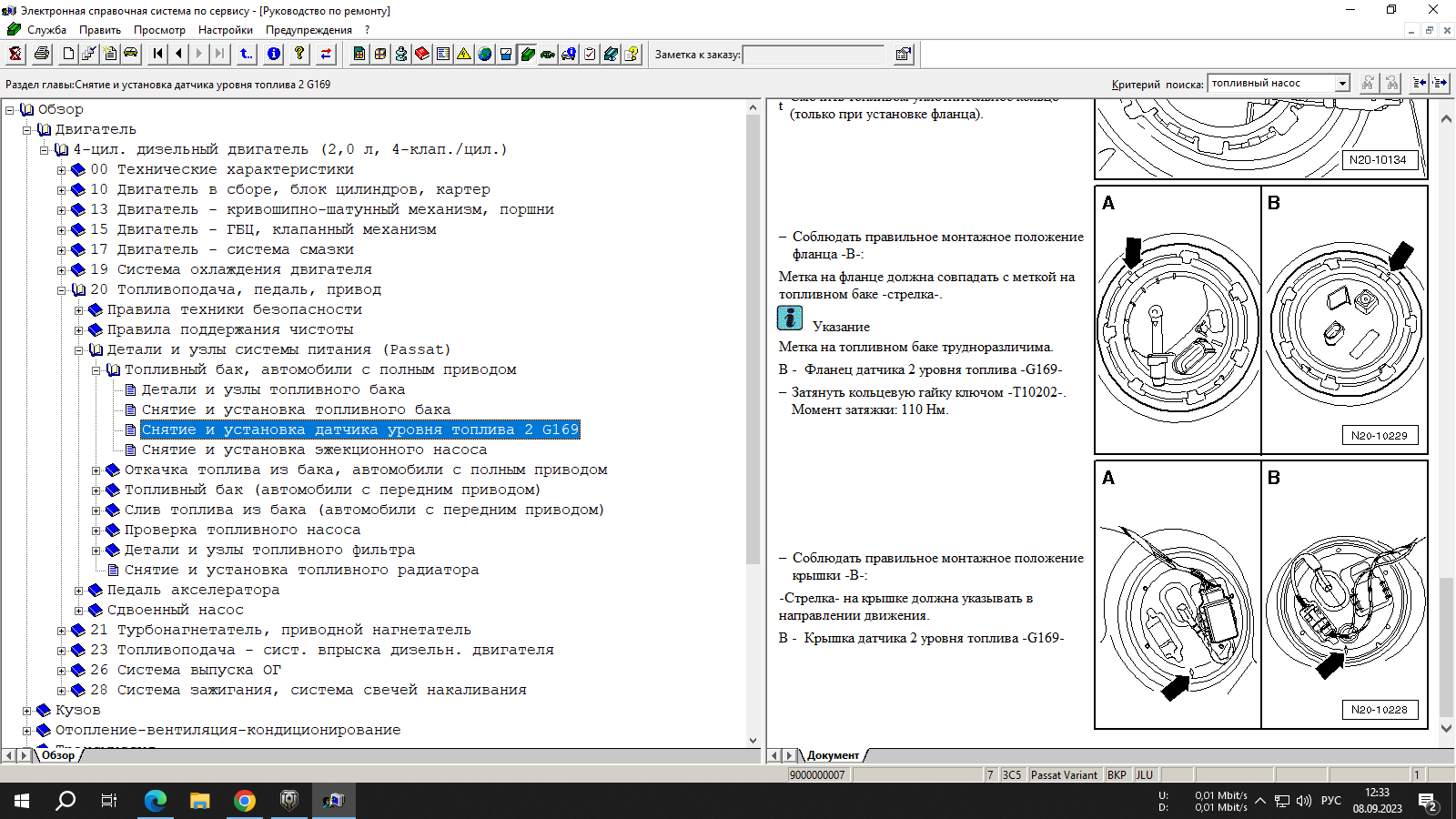Click the globe icon in the toolbar
The width and height of the screenshot is (1456, 819).
[x=485, y=54]
